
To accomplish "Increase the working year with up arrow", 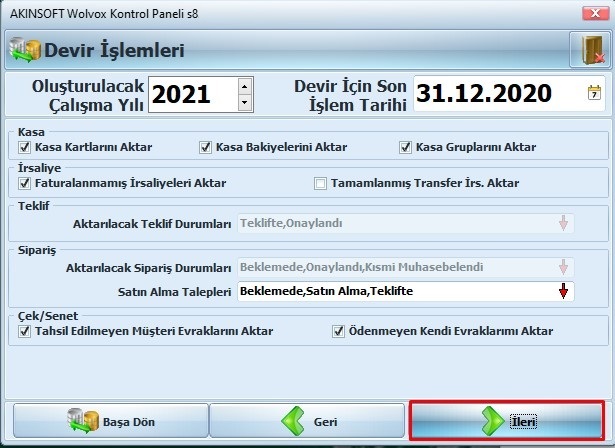I will point(245,86).
